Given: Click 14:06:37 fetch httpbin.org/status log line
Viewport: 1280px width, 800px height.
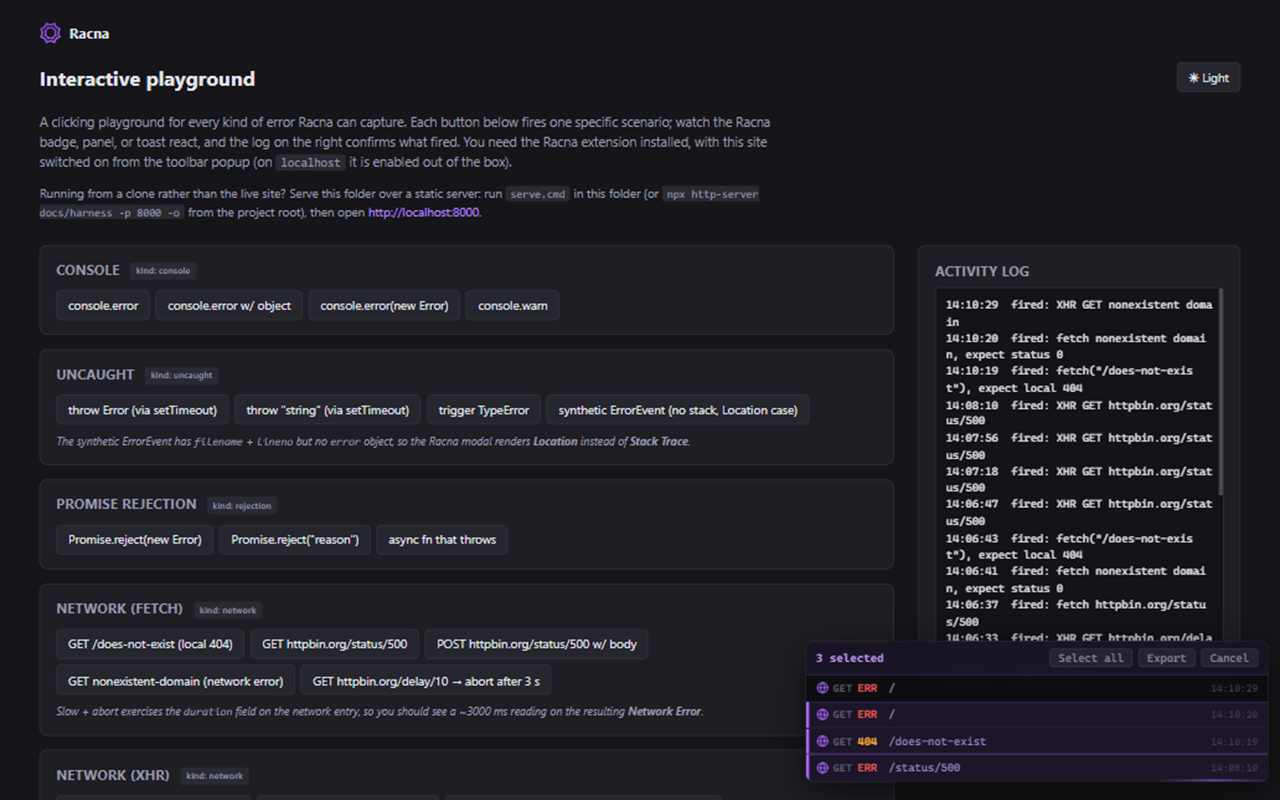Looking at the screenshot, I should (x=1078, y=613).
